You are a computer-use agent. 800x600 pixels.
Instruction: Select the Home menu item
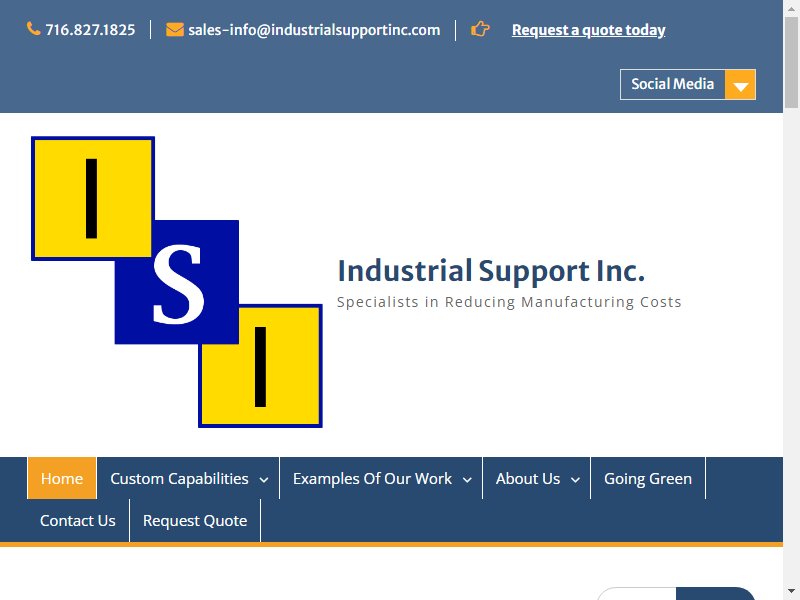click(62, 479)
